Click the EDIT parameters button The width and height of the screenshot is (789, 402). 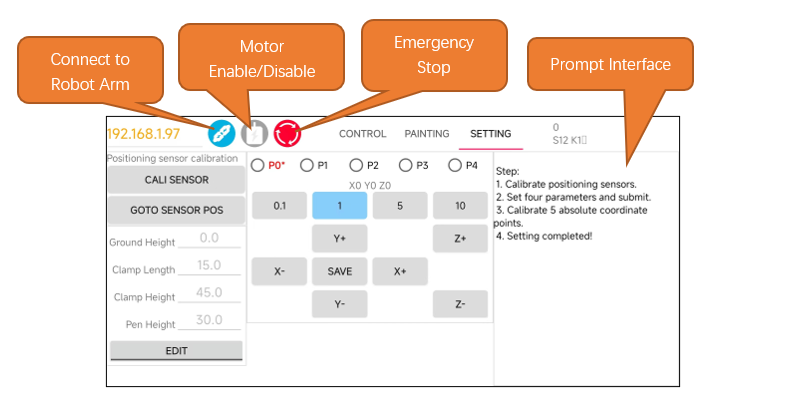tap(176, 351)
